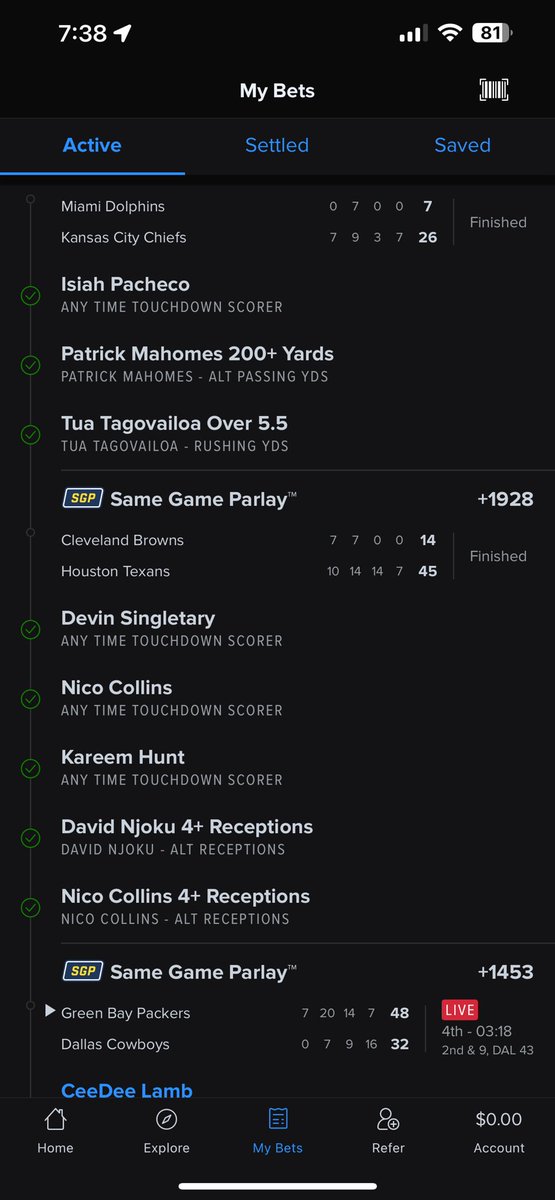Open the barcode scanner icon
Image resolution: width=555 pixels, height=1200 pixels.
(494, 90)
